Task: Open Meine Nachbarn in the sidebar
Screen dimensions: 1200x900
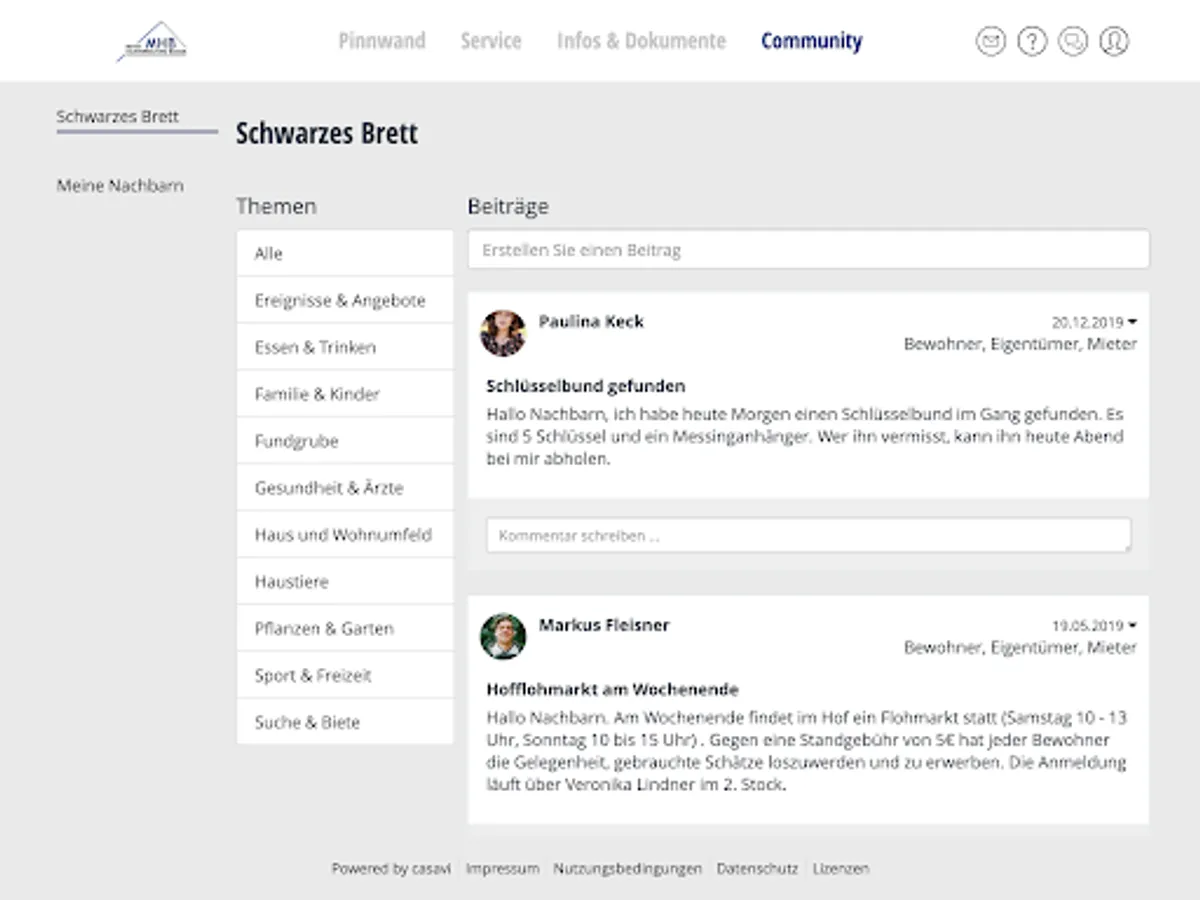Action: (120, 185)
